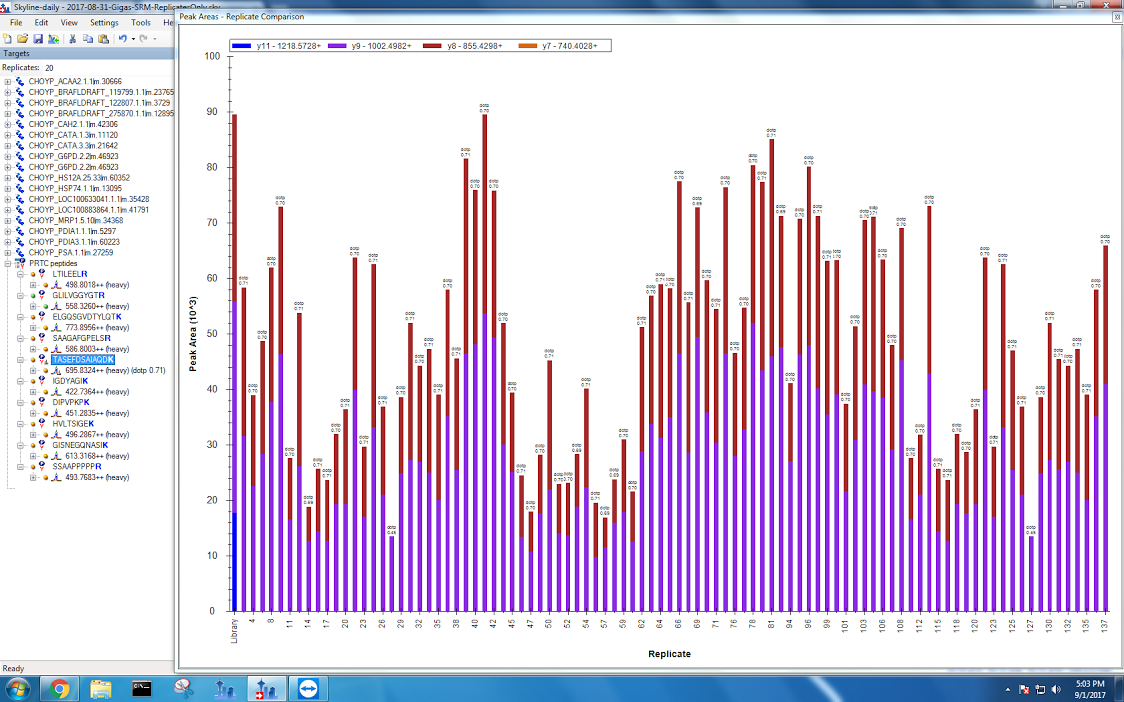Click the New Document toolbar icon
The image size is (1124, 702).
click(x=8, y=38)
